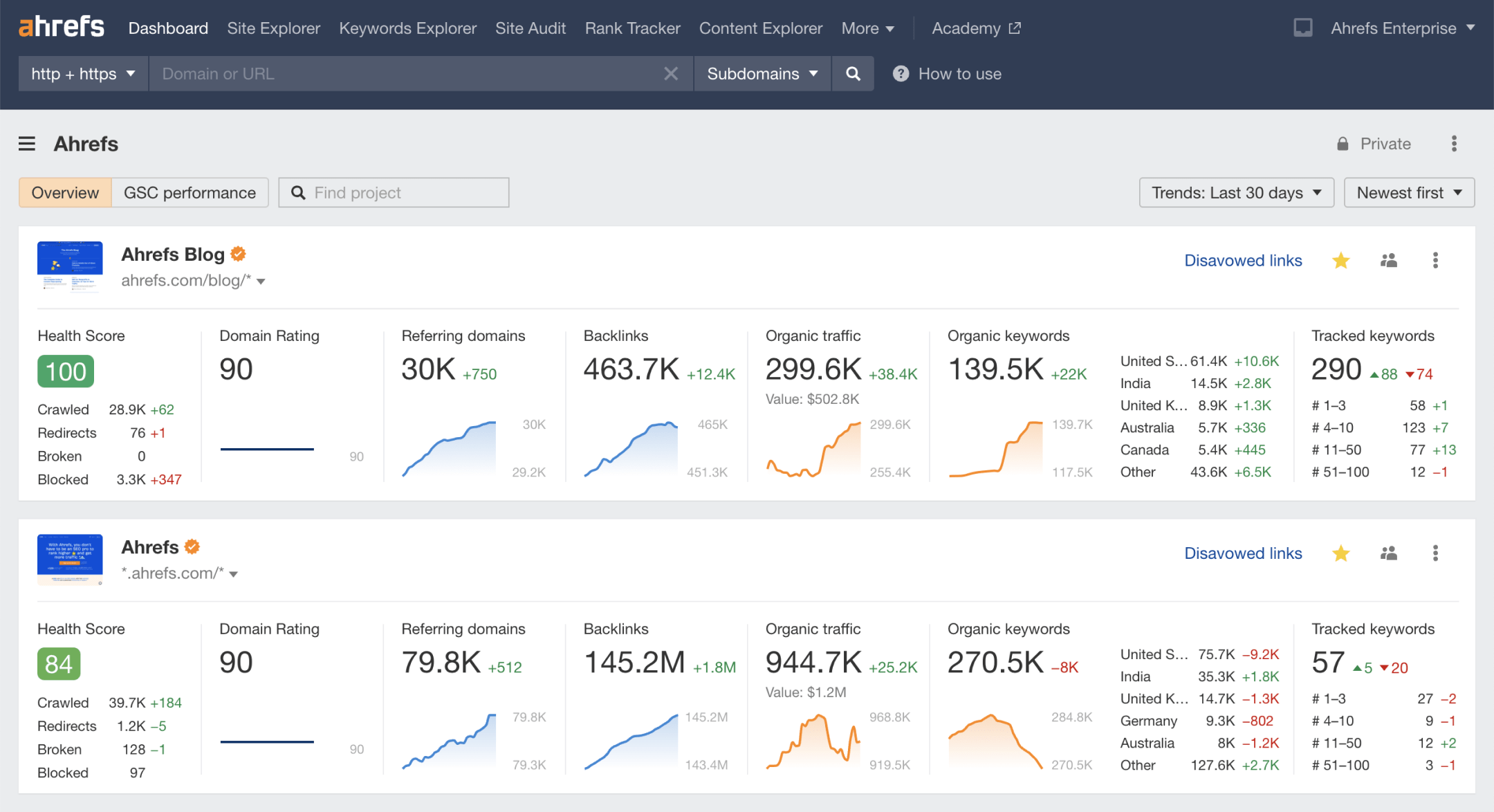Open Keywords Explorer tool
The width and height of the screenshot is (1494, 812).
click(407, 28)
